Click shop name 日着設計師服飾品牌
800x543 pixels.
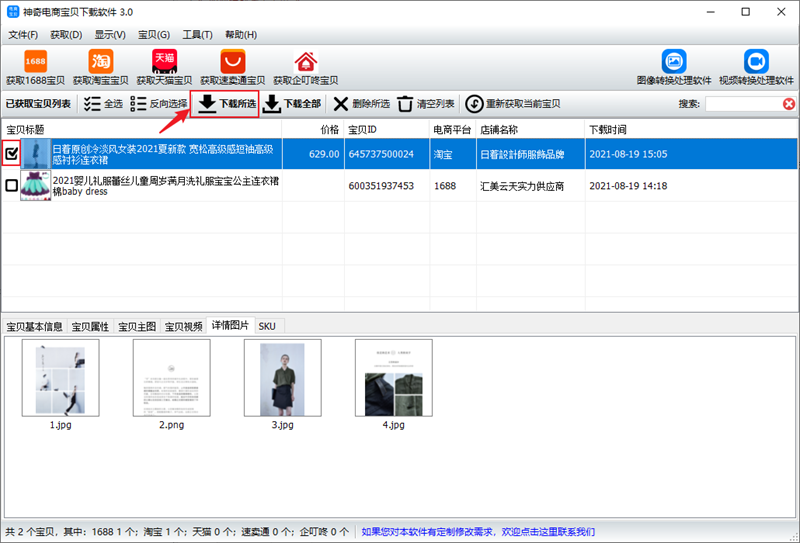(x=522, y=154)
